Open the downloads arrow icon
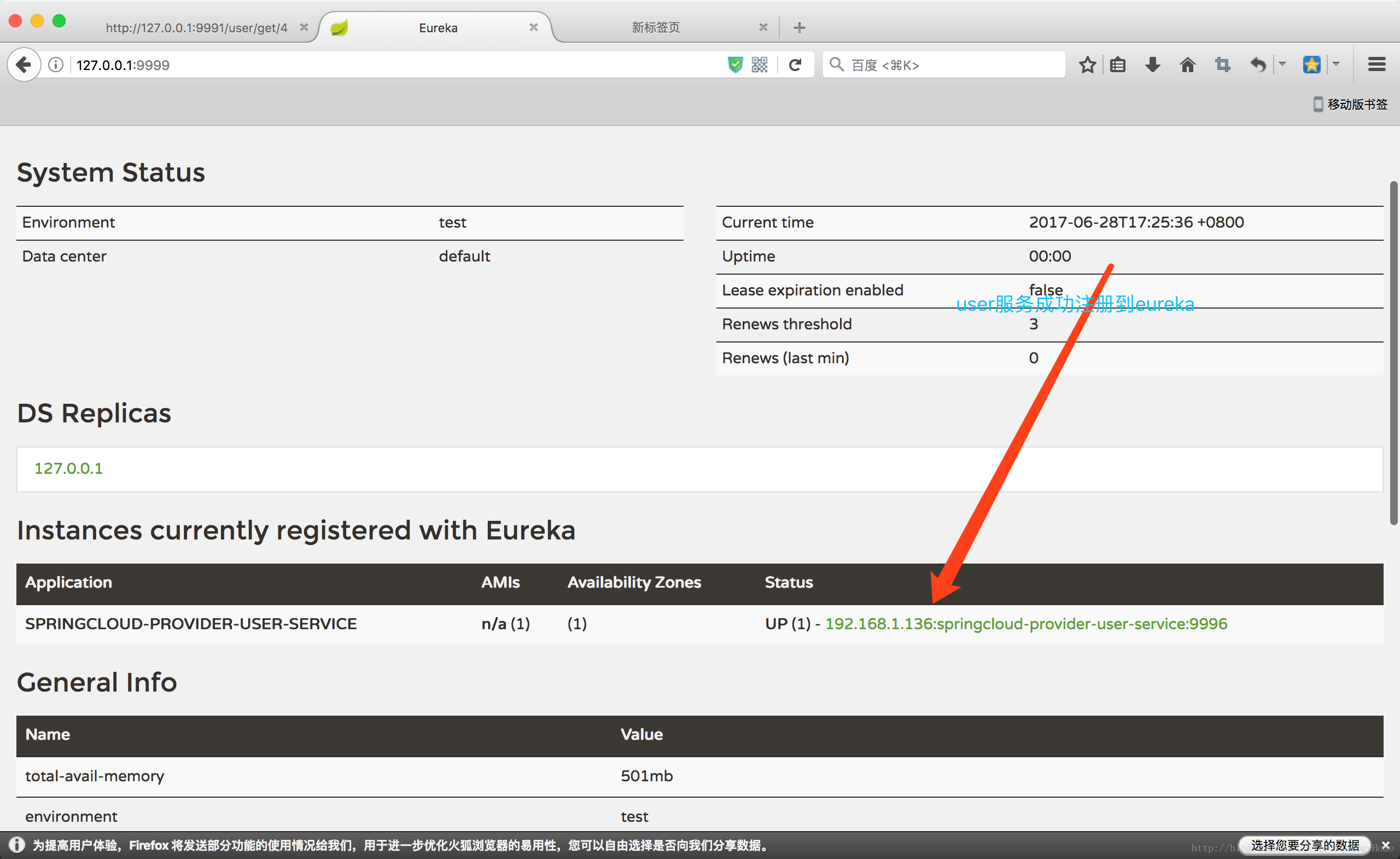Viewport: 1400px width, 859px height. [x=1152, y=65]
